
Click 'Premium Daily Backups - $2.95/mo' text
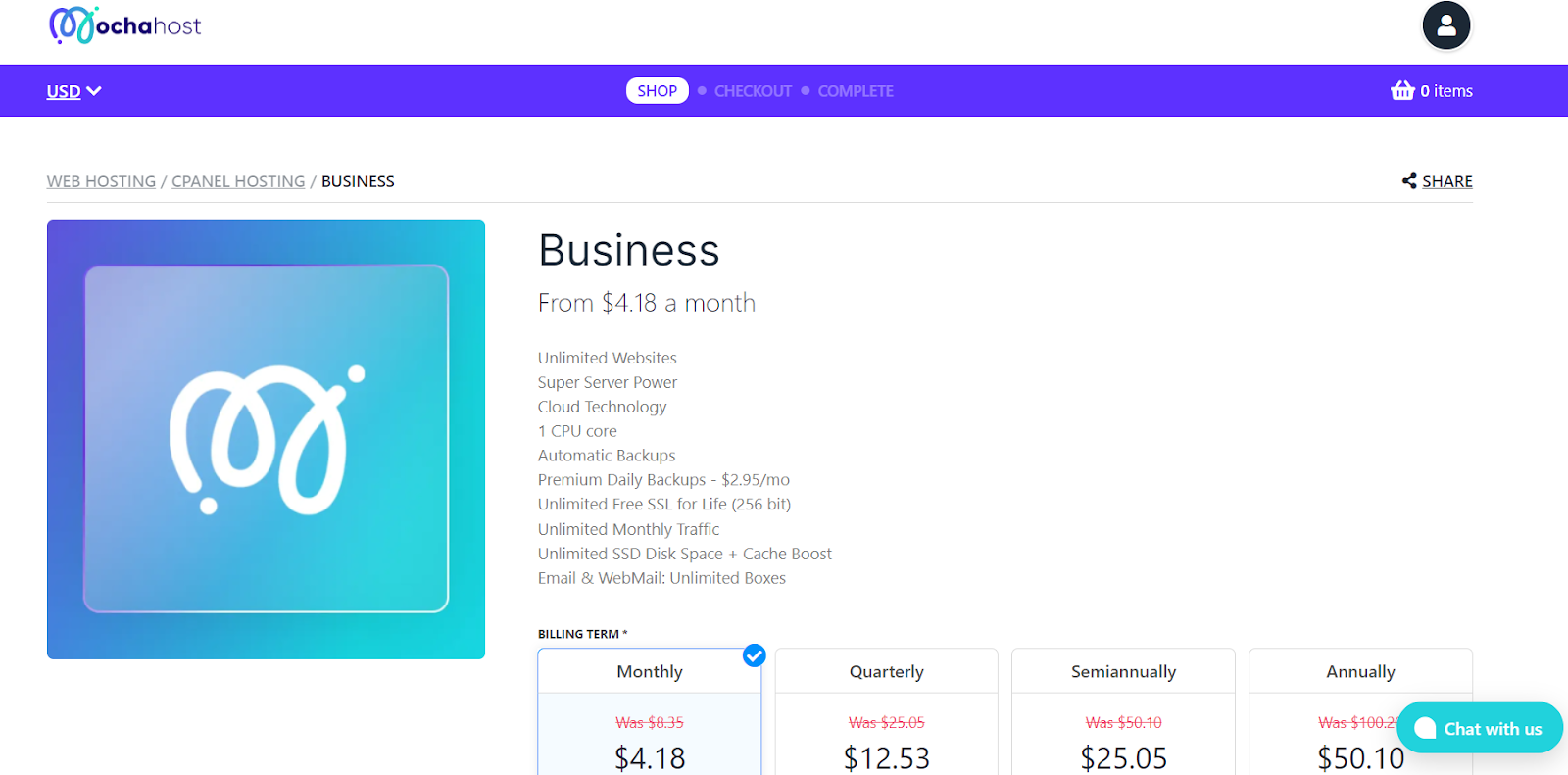[x=663, y=480]
